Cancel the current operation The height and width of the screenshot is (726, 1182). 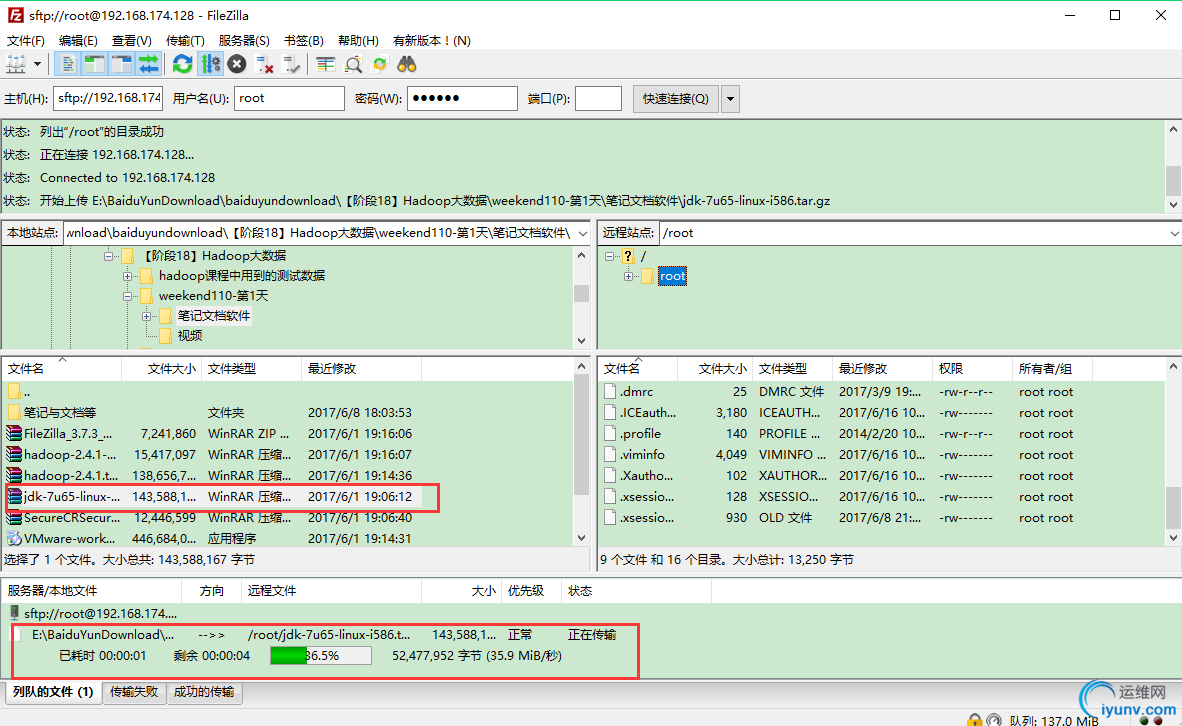point(237,65)
